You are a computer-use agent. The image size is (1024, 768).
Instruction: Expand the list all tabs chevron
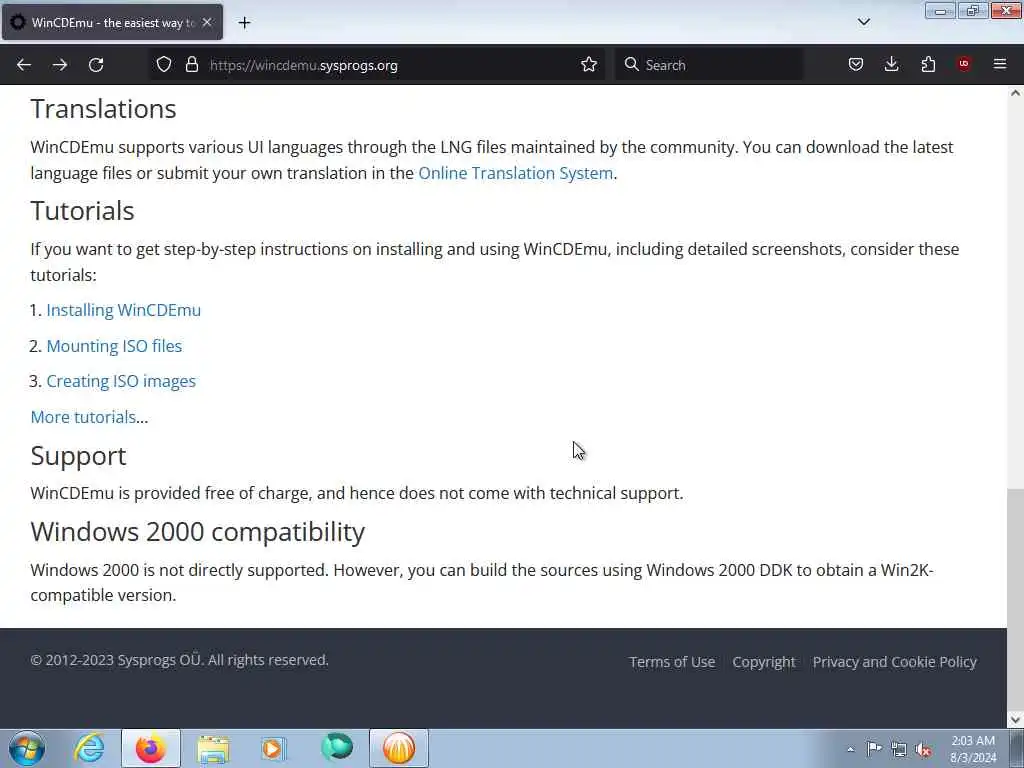click(x=863, y=22)
